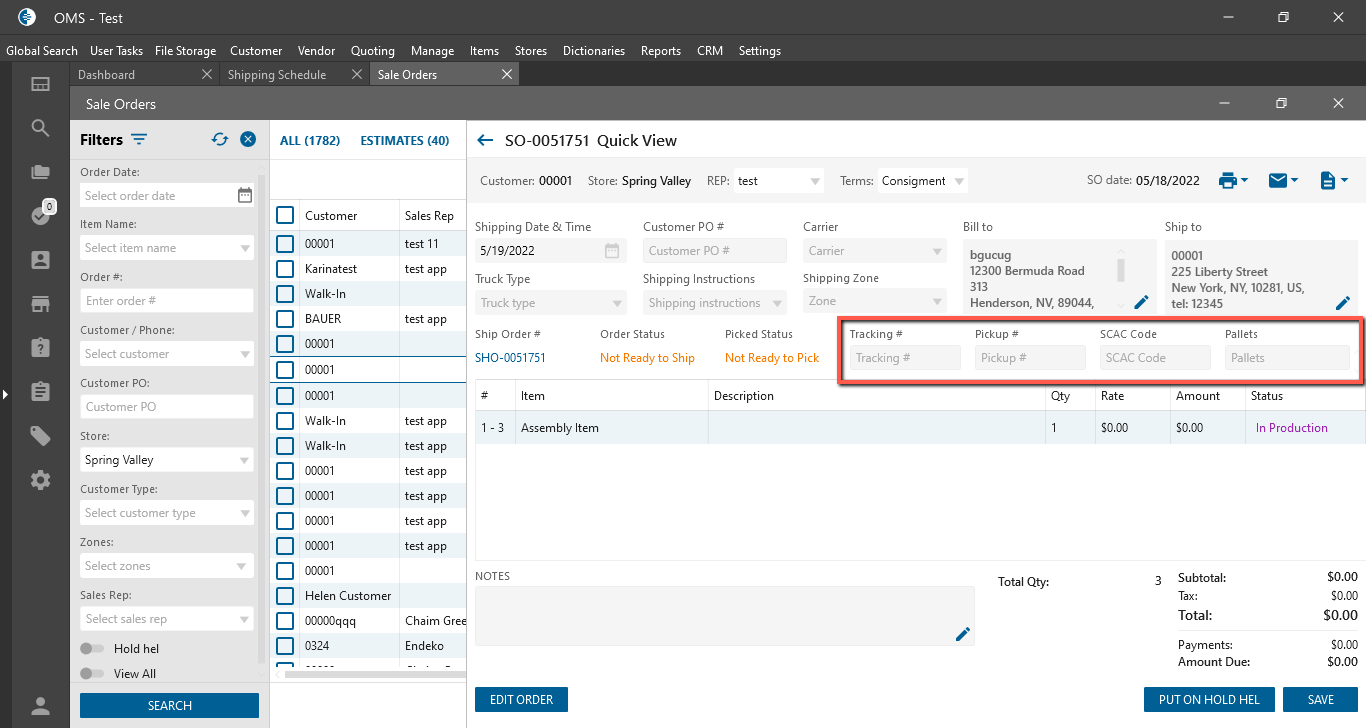Screen dimensions: 1366x728
Task: Check the box for Karinatest row
Action: click(285, 269)
